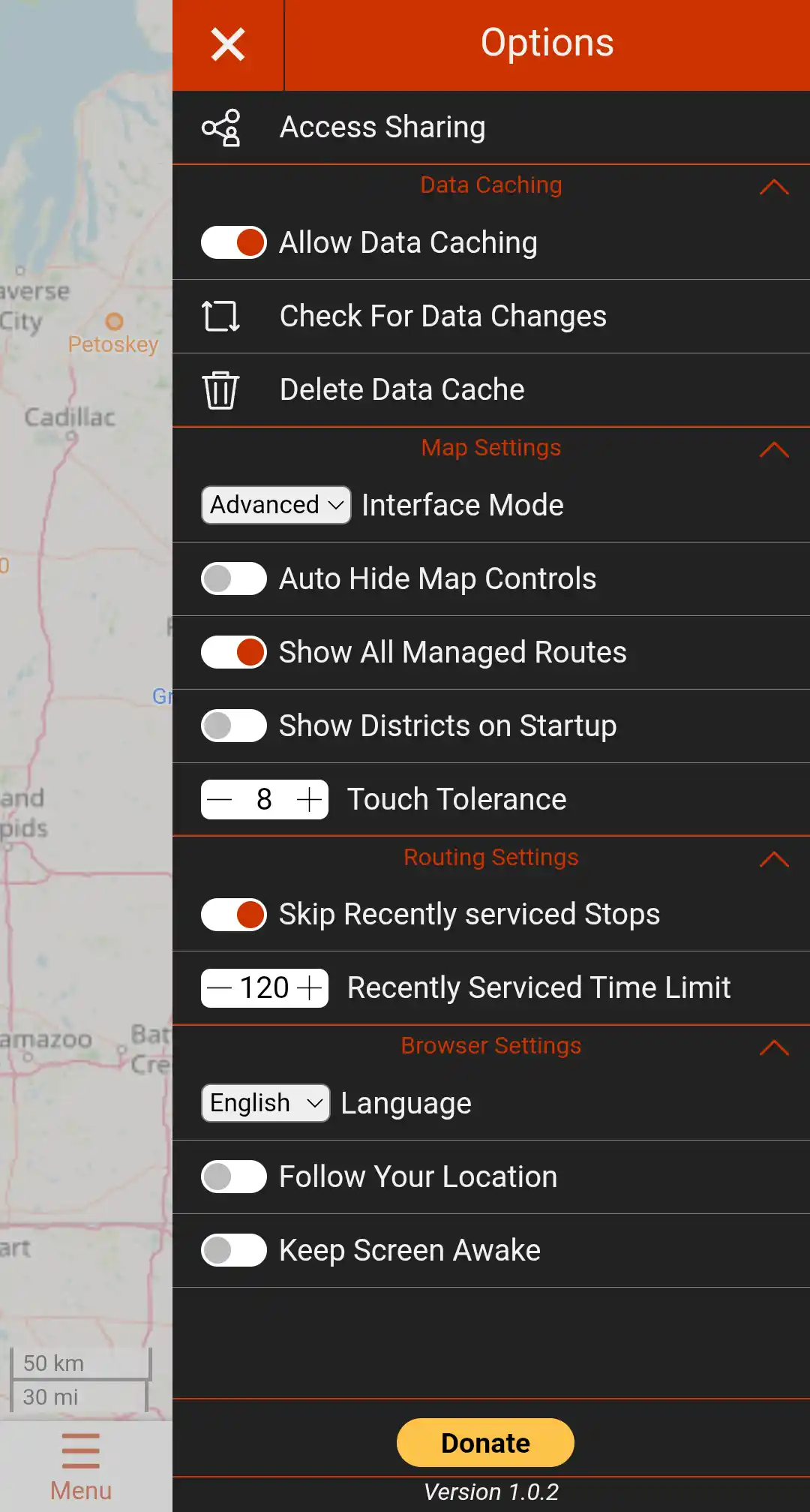Open the English Language dropdown

(265, 1103)
